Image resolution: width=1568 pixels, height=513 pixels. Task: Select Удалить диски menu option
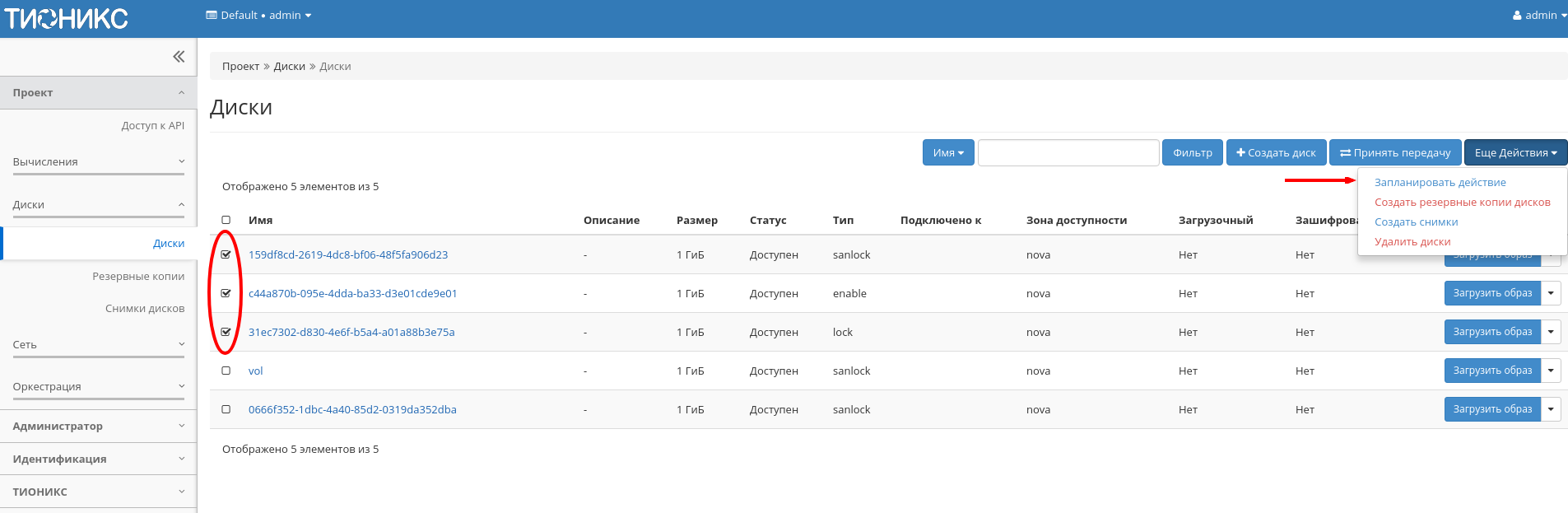point(1412,242)
